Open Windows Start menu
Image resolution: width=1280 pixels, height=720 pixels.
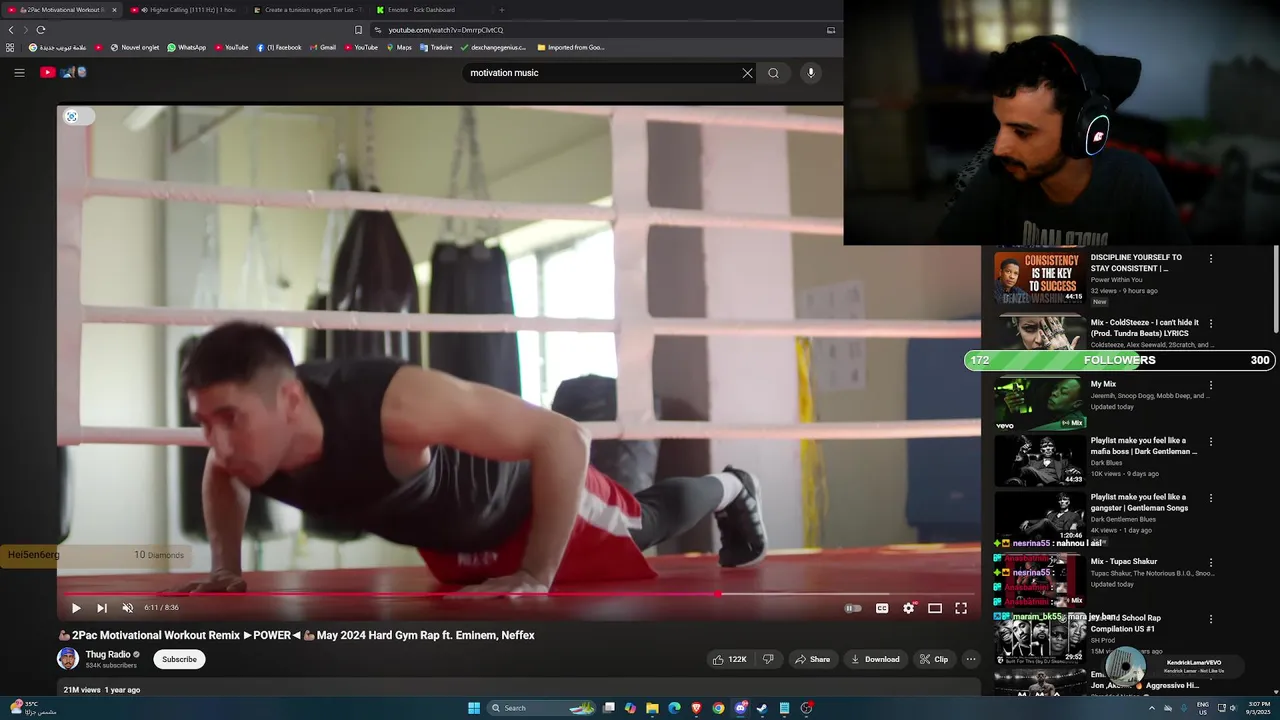[474, 708]
